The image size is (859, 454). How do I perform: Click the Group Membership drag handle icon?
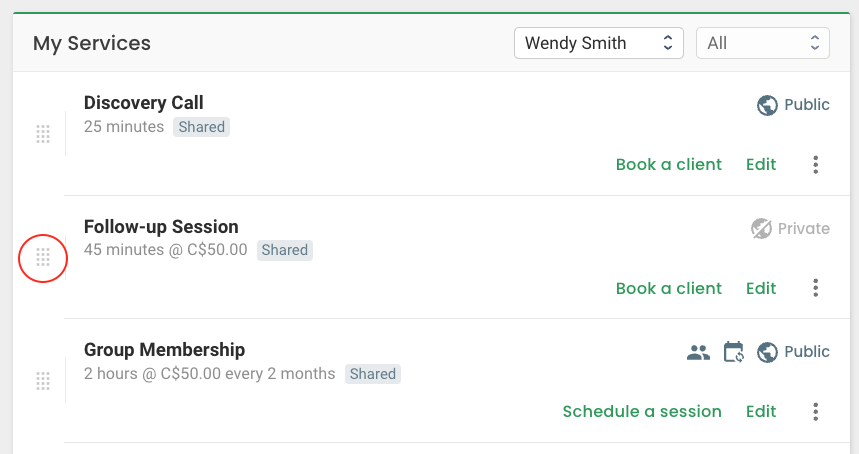(x=43, y=381)
